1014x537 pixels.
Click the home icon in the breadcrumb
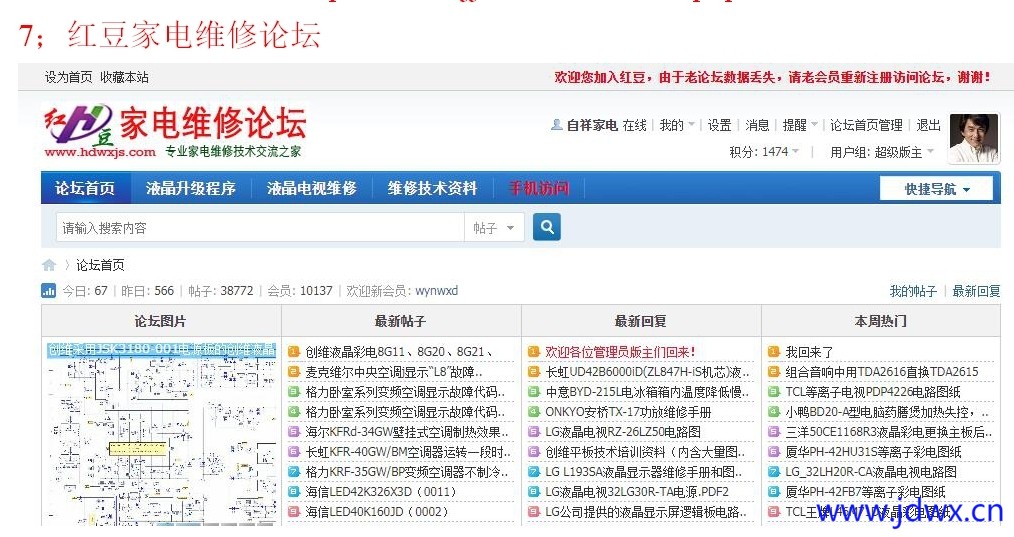click(x=49, y=265)
